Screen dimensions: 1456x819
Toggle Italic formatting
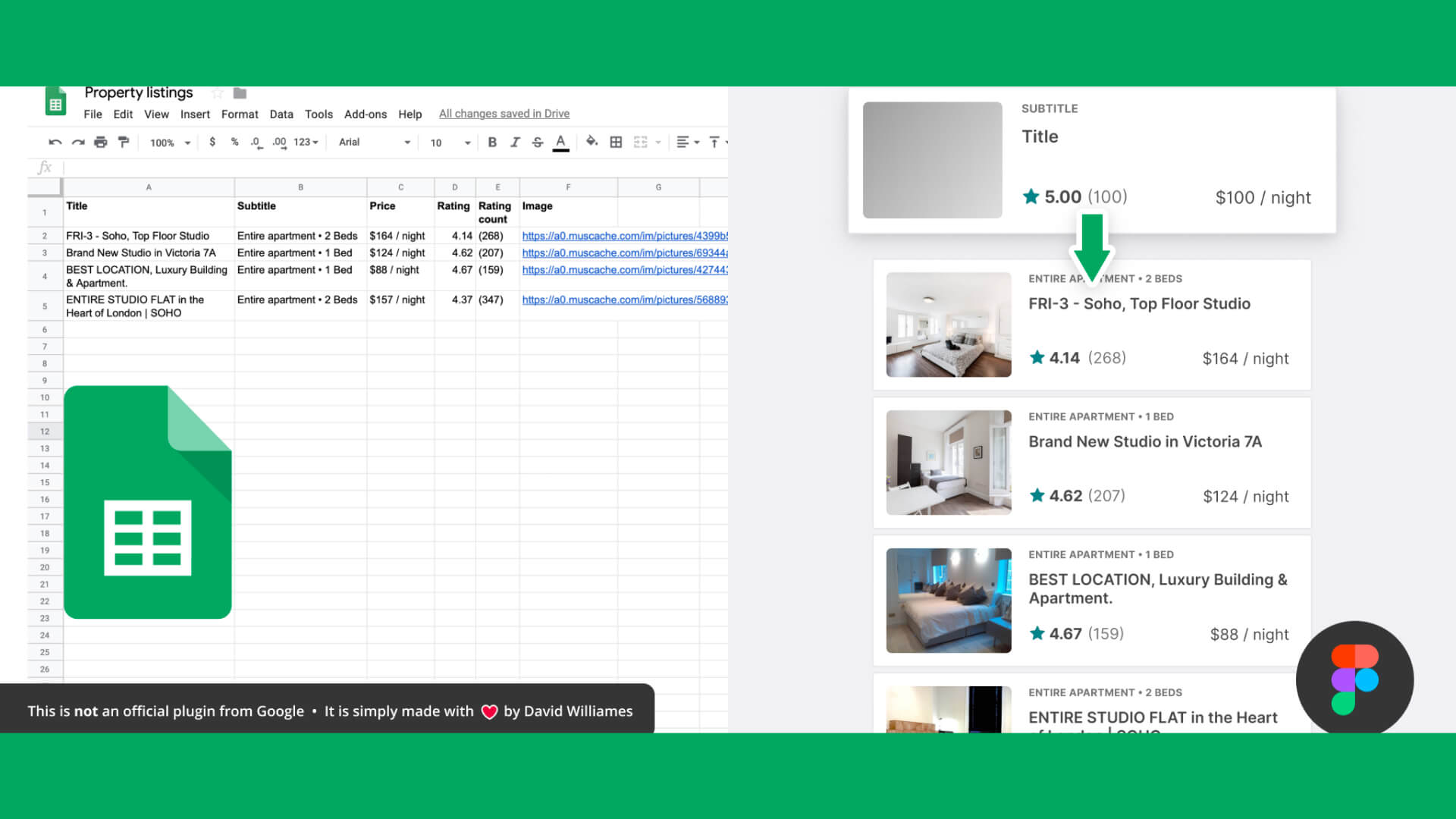[x=515, y=142]
